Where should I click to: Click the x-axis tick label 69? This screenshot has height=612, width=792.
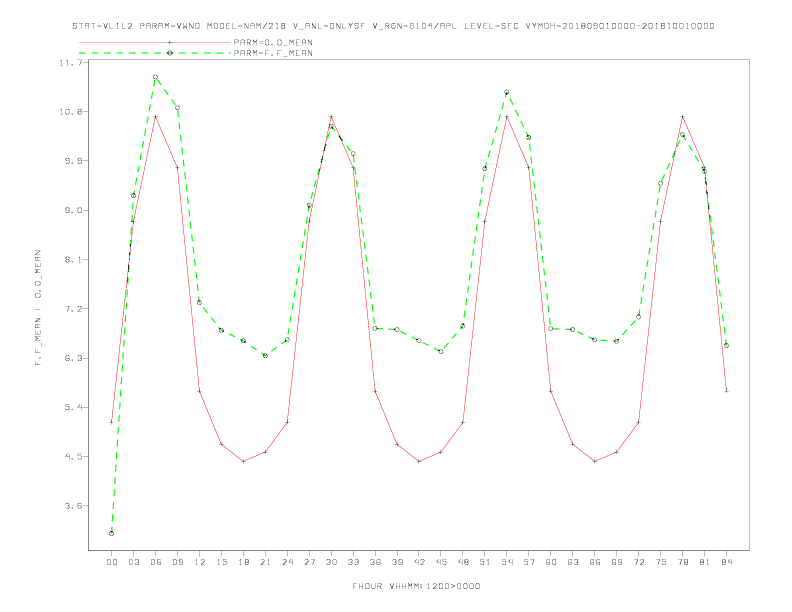[617, 562]
